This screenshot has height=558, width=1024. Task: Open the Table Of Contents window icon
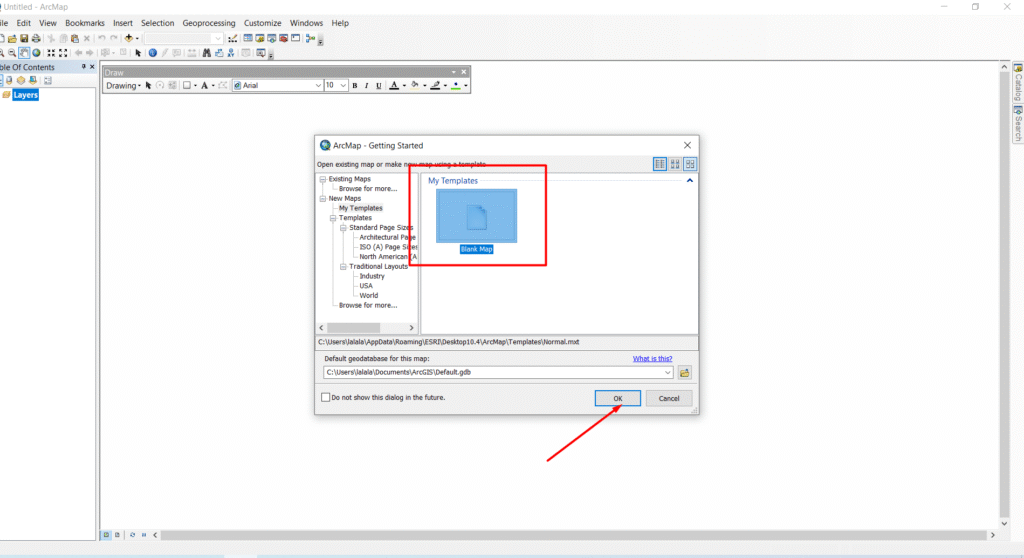pyautogui.click(x=248, y=39)
